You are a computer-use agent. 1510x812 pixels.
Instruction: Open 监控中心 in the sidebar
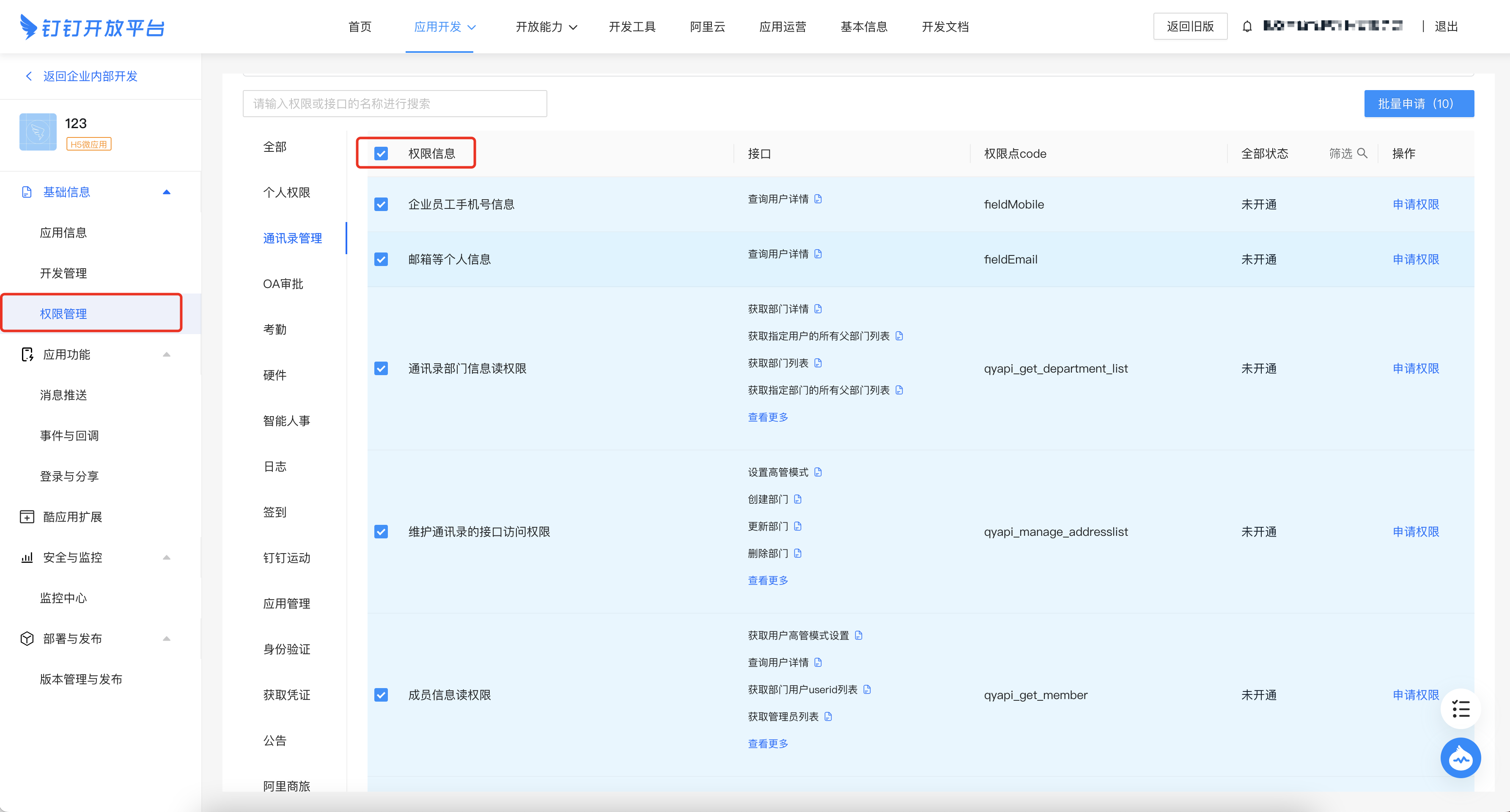[63, 598]
